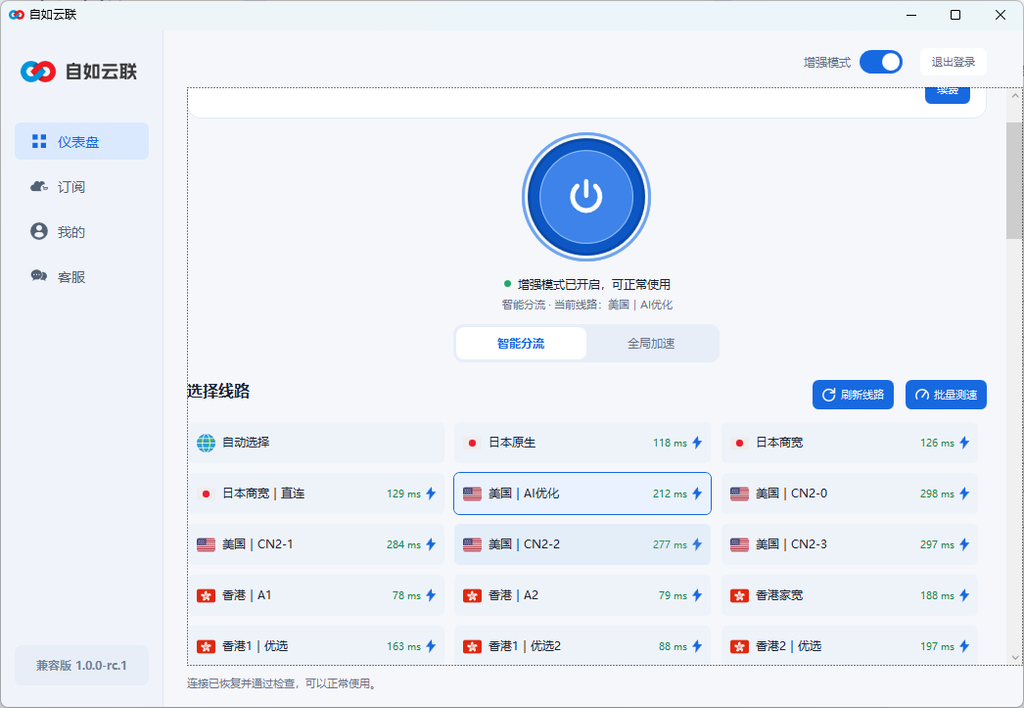Click the 88 ms latency value

(673, 647)
